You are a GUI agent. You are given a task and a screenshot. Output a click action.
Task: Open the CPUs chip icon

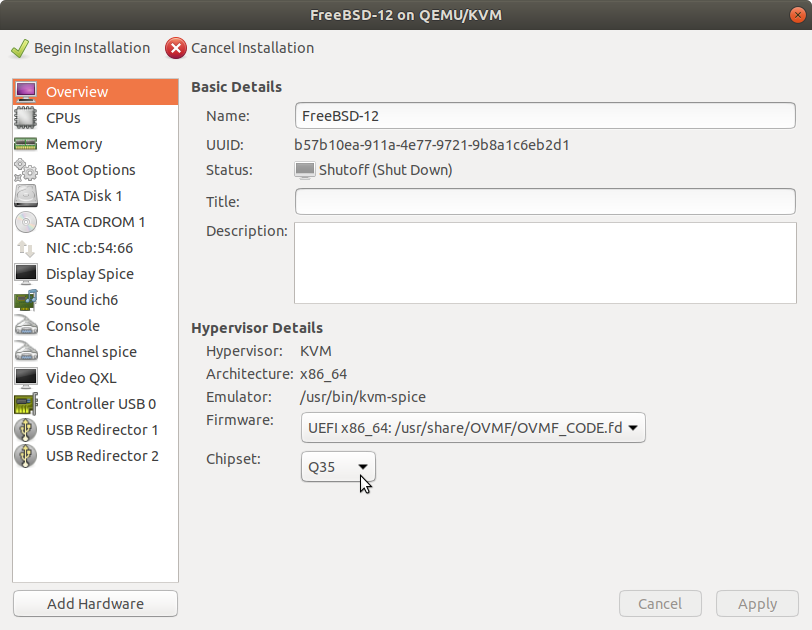26,118
